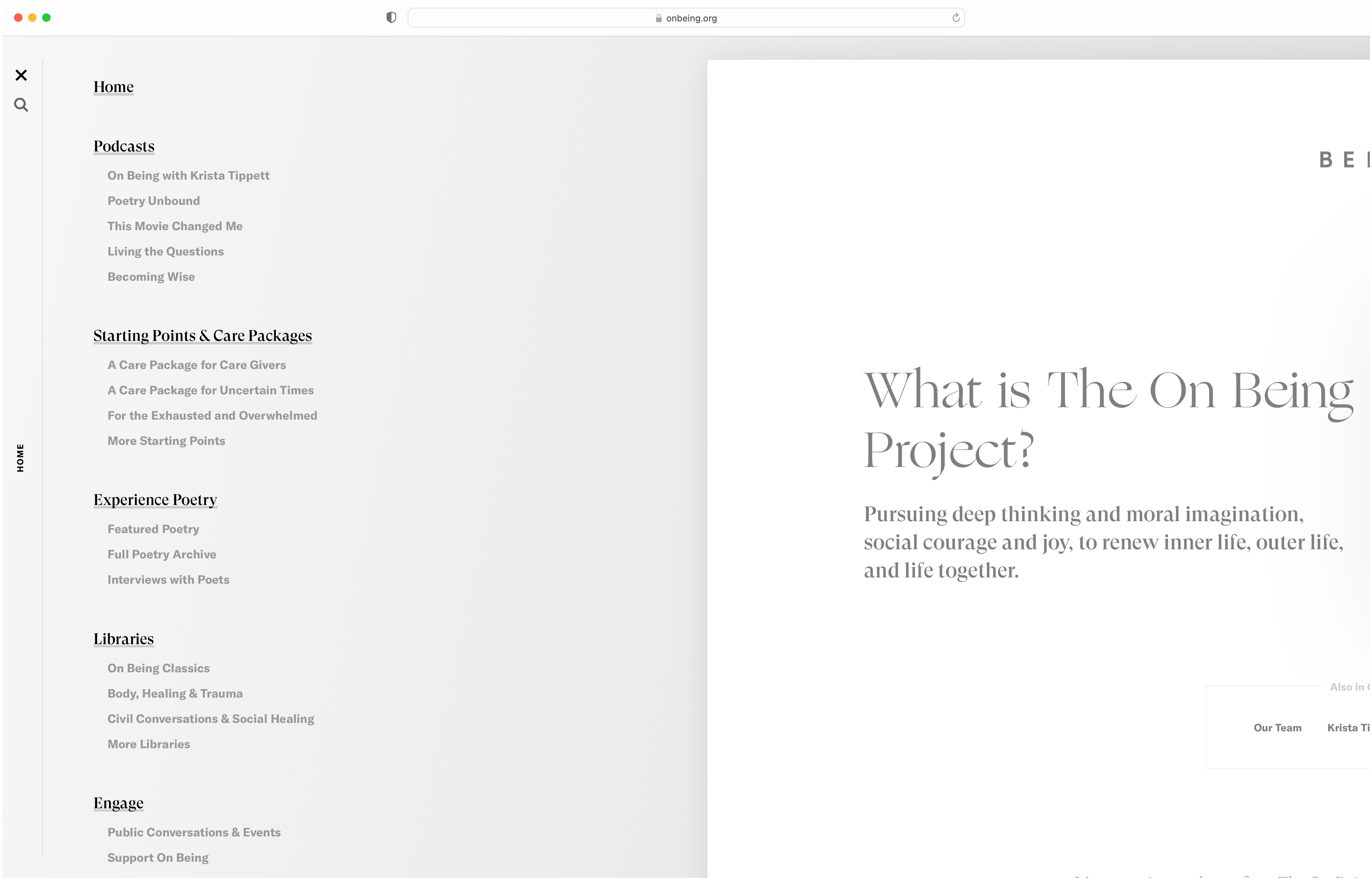Select This Movie Changed Me
Image resolution: width=1372 pixels, height=880 pixels.
[x=175, y=226]
